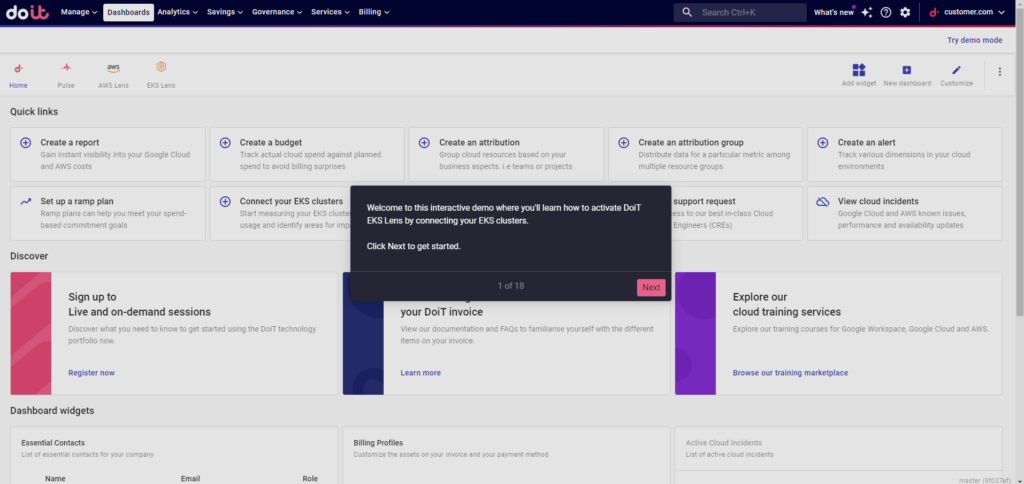Click the DoiT logo in header
This screenshot has width=1024, height=484.
point(27,12)
